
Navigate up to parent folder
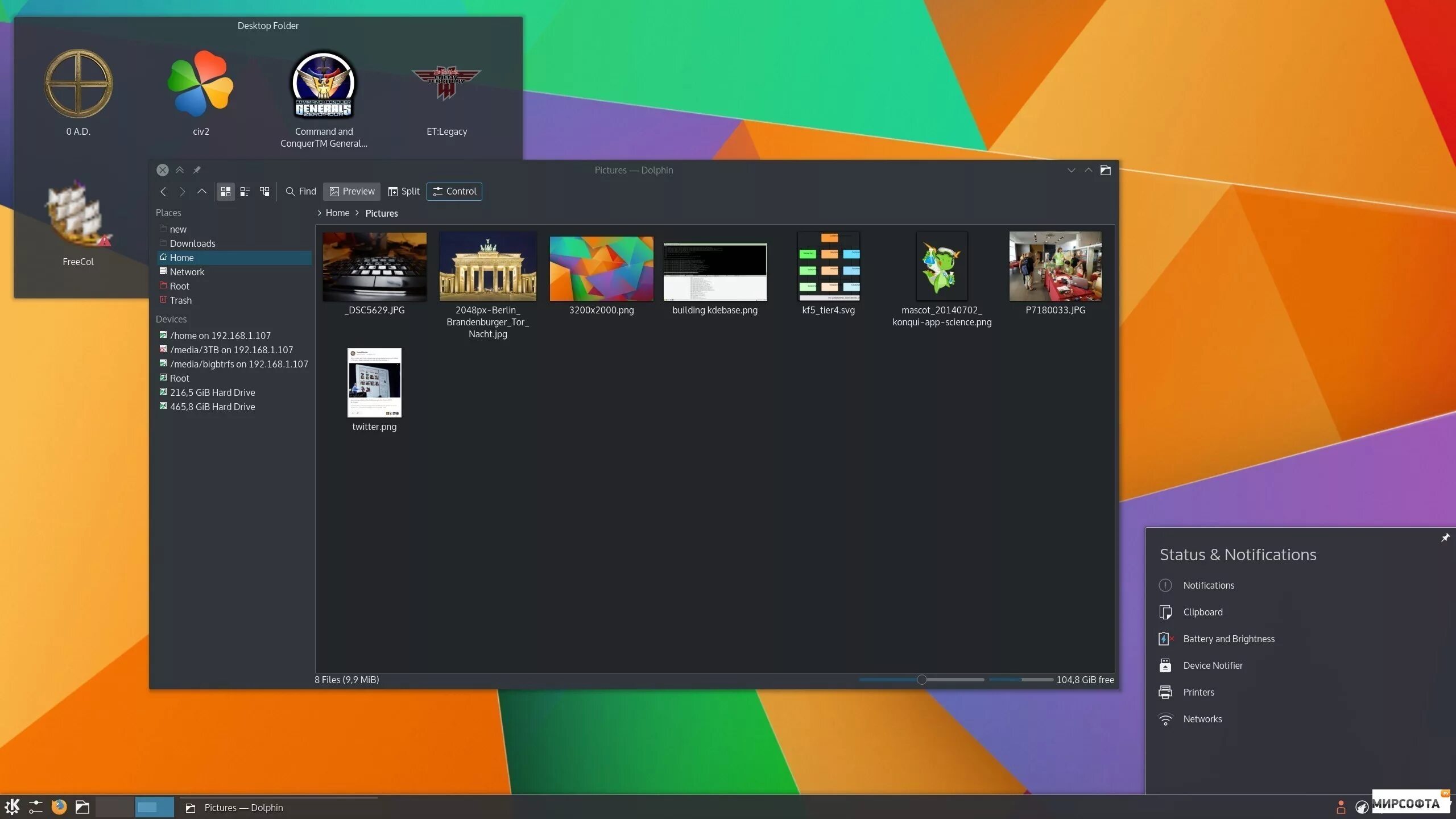click(201, 192)
